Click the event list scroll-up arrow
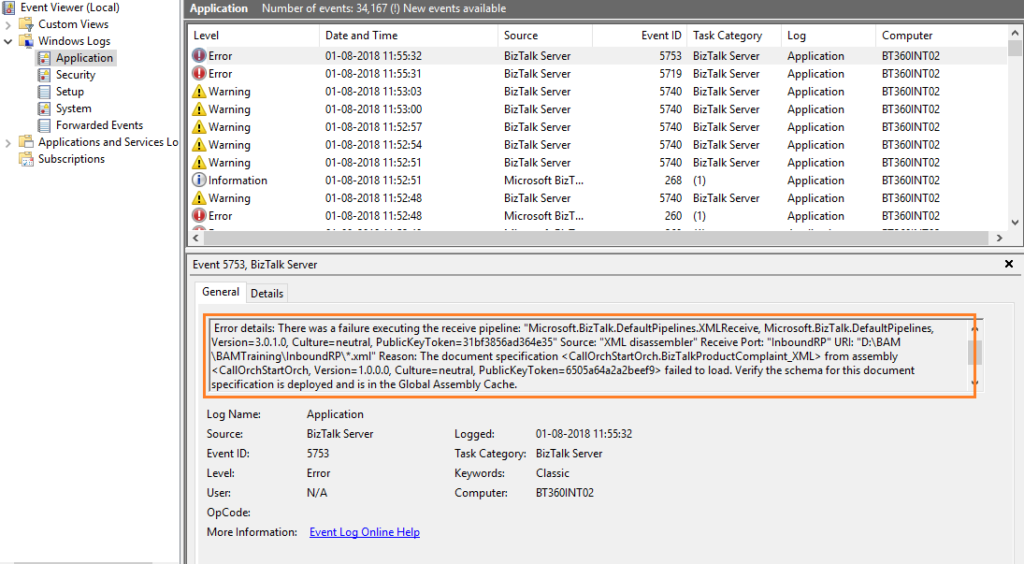 coord(1014,33)
